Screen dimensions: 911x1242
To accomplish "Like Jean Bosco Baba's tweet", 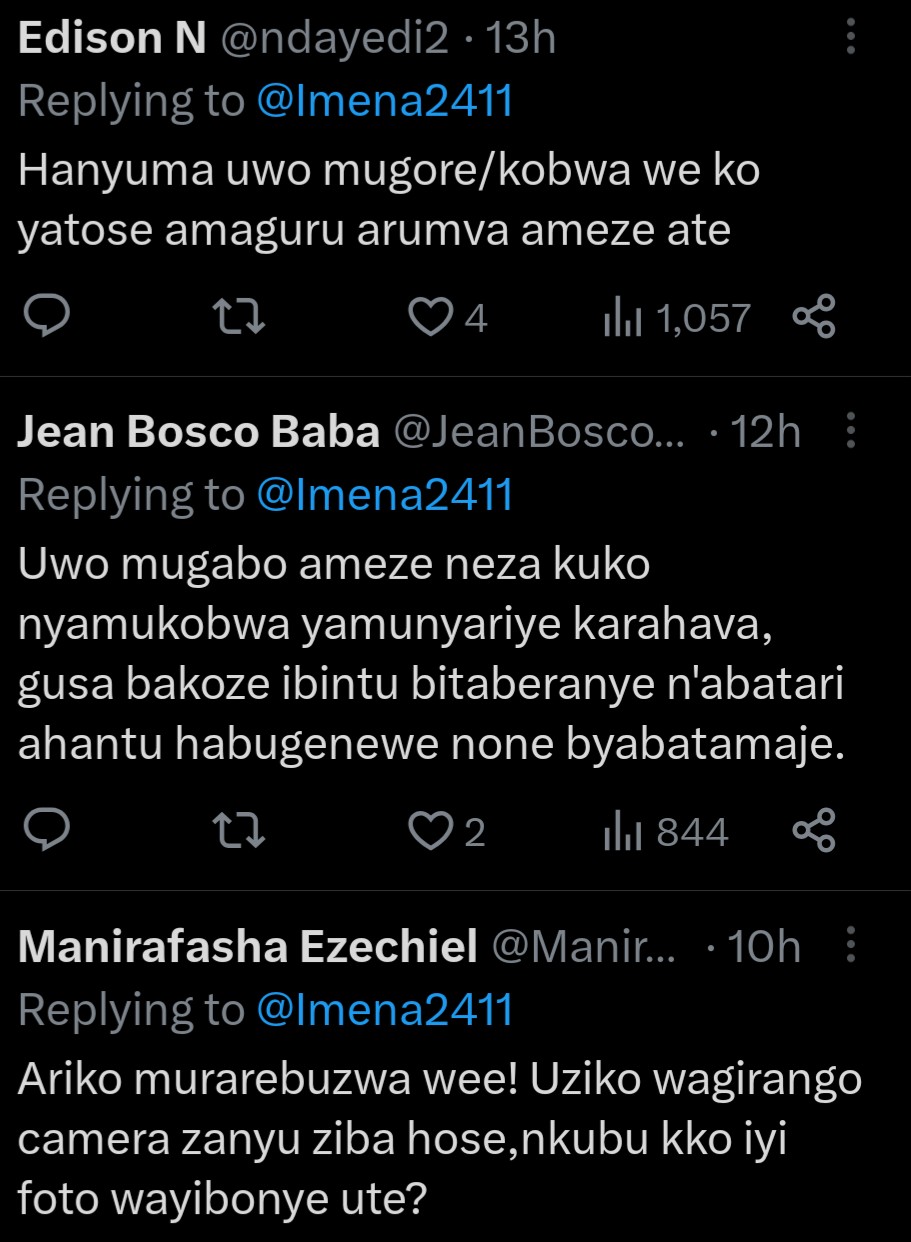I will [431, 831].
